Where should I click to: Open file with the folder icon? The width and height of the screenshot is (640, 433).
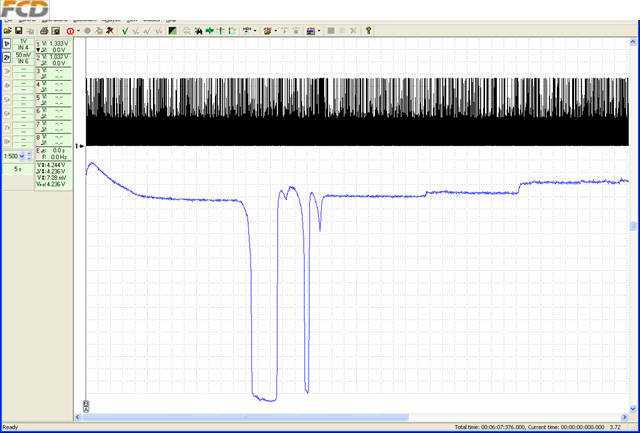(7, 31)
